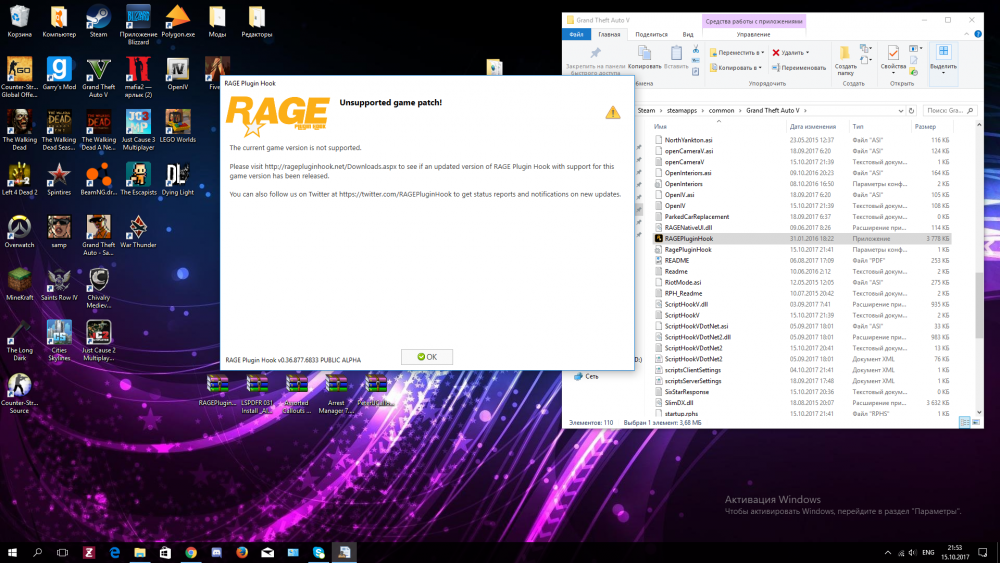Open the BeamNG.drive desktop shortcut
The image size is (1000, 563).
(98, 174)
